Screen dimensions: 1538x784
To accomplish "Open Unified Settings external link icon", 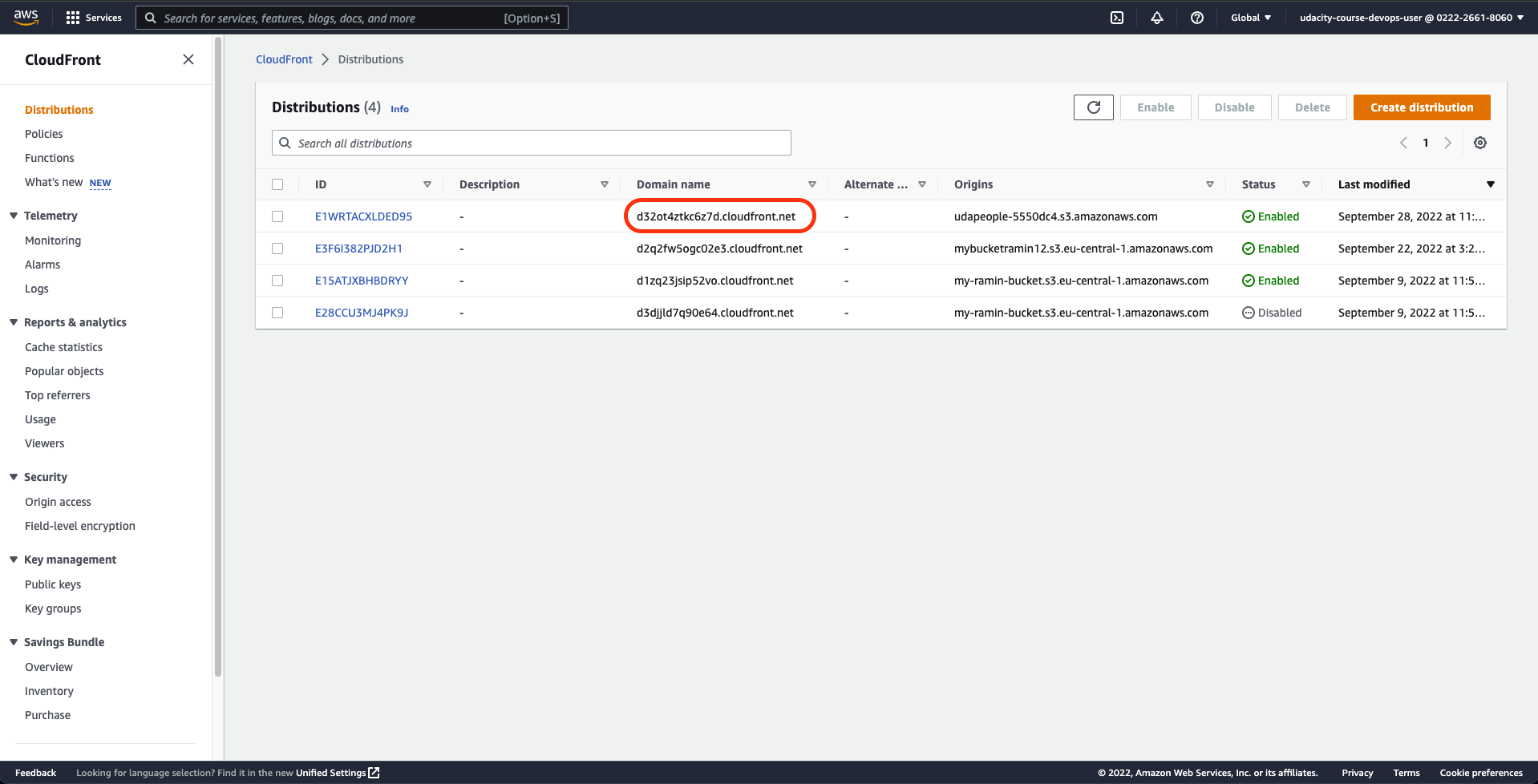I will tap(374, 773).
